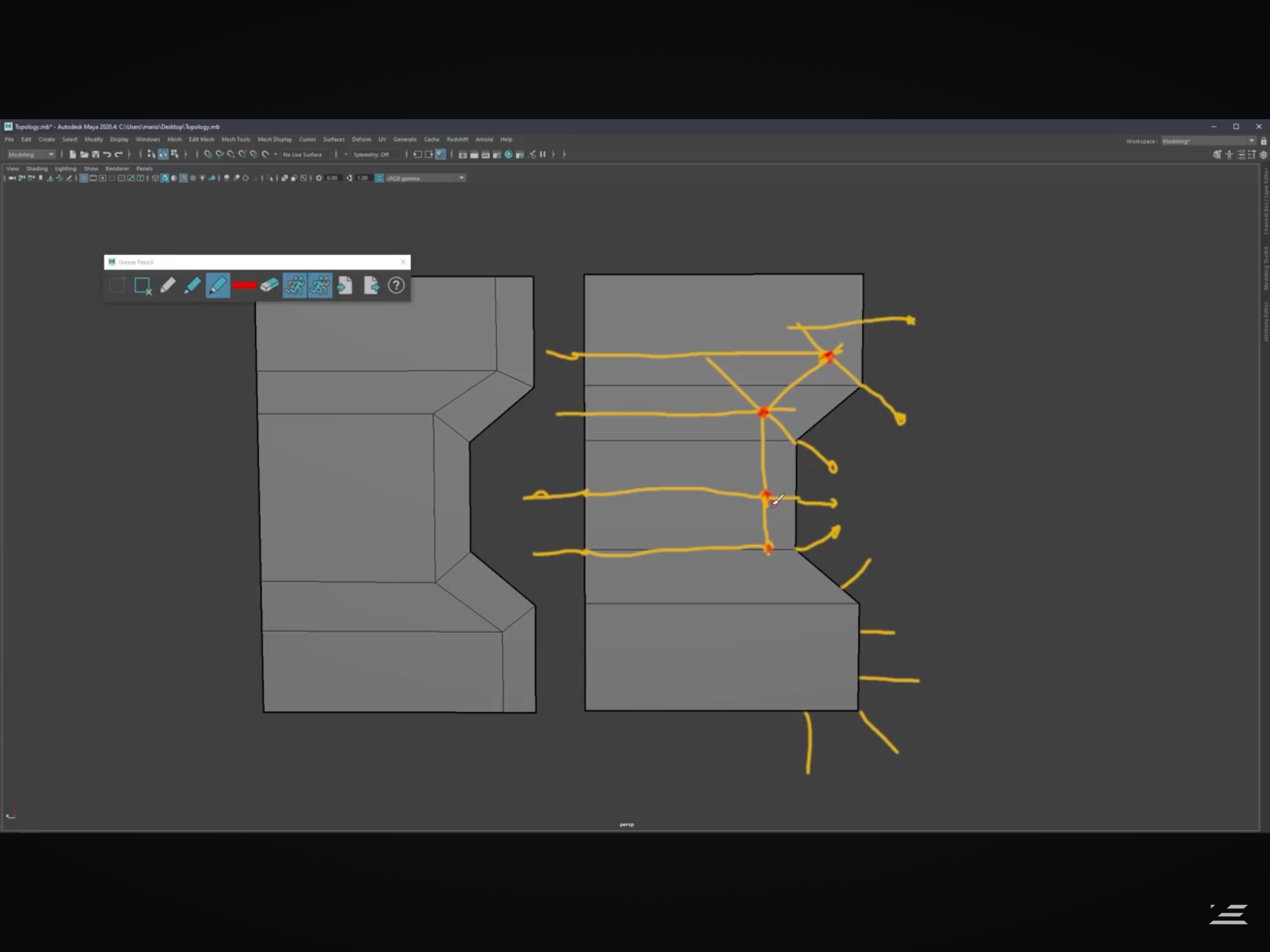
Task: Click the Grease Pencil export file icon
Action: 371,286
